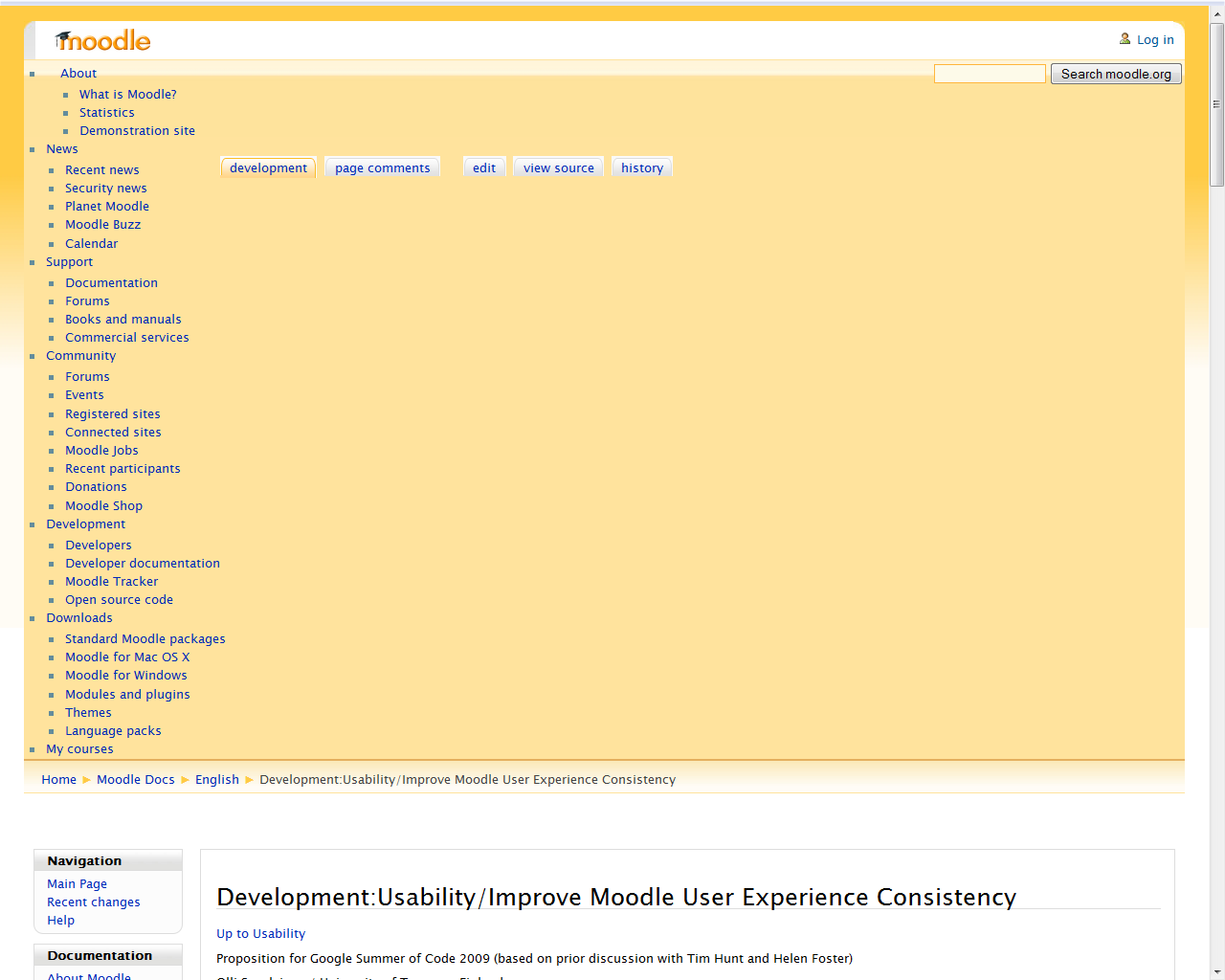The height and width of the screenshot is (980, 1225).
Task: Open Registered sites link
Action: [113, 414]
